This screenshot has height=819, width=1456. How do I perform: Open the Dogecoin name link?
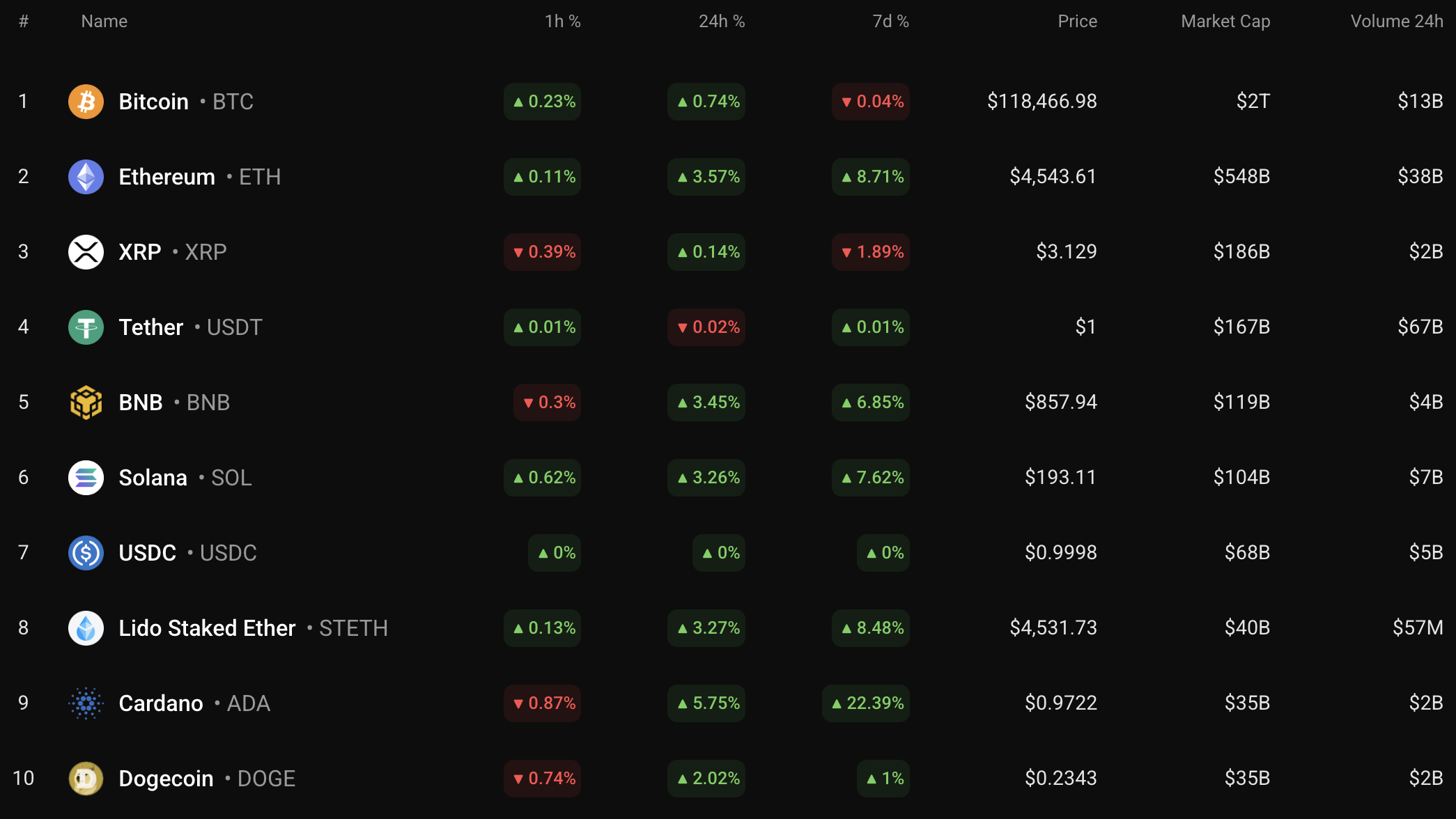(x=166, y=779)
